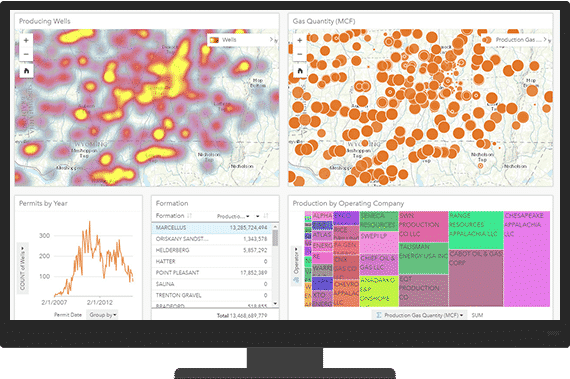Sort table by Formation column arrows
This screenshot has width=570, height=379.
click(x=189, y=216)
